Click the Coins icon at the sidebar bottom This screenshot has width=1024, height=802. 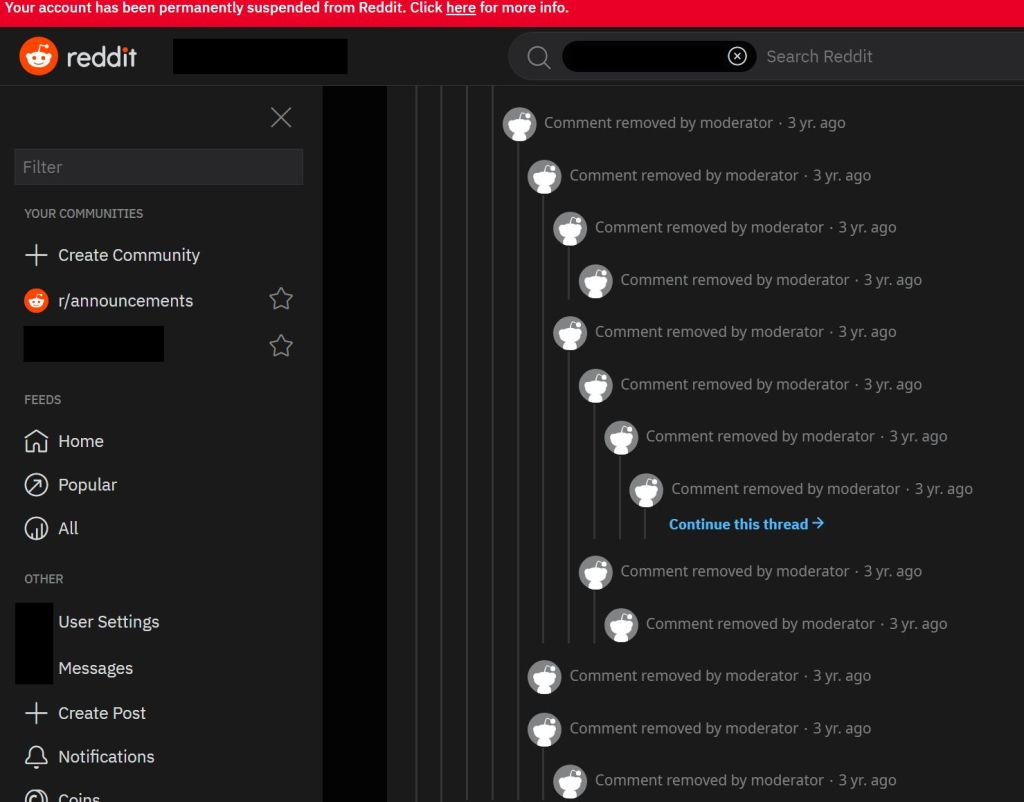(36, 796)
